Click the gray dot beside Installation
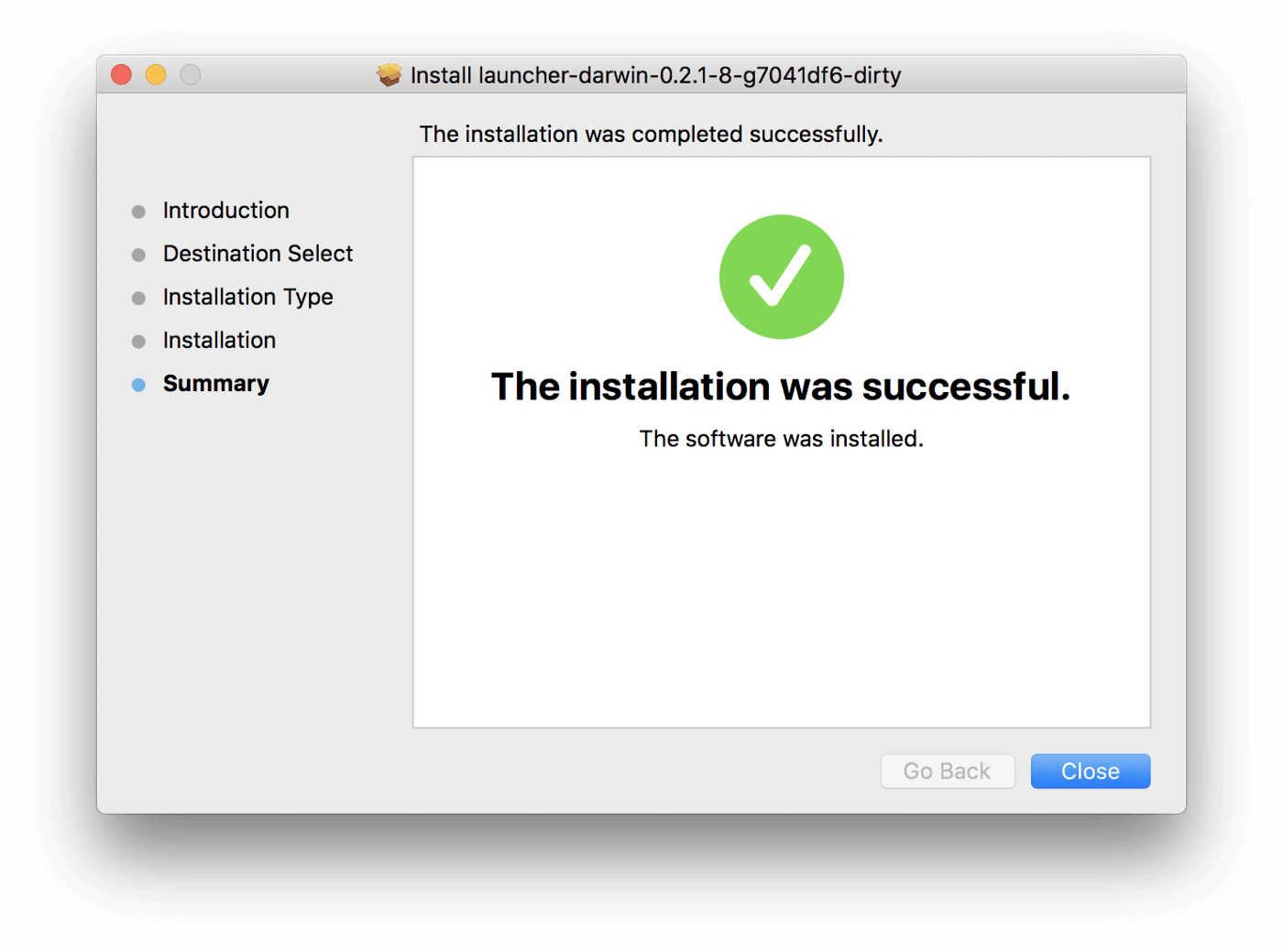The width and height of the screenshot is (1283, 952). [x=138, y=340]
